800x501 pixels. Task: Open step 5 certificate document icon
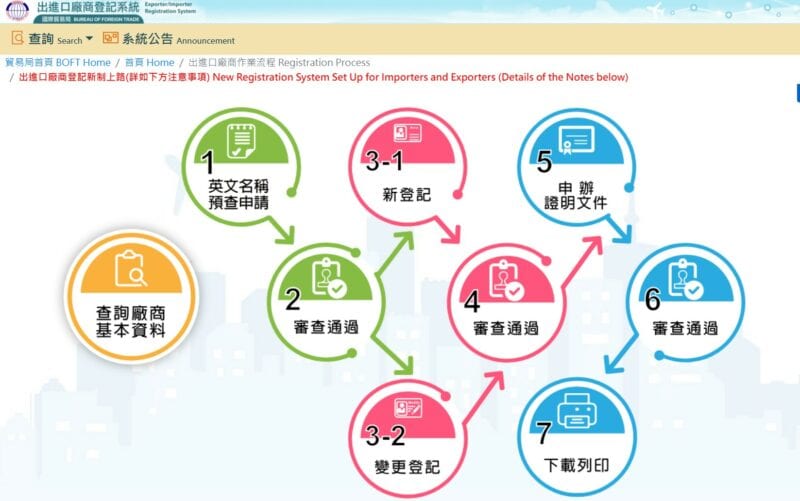click(576, 139)
